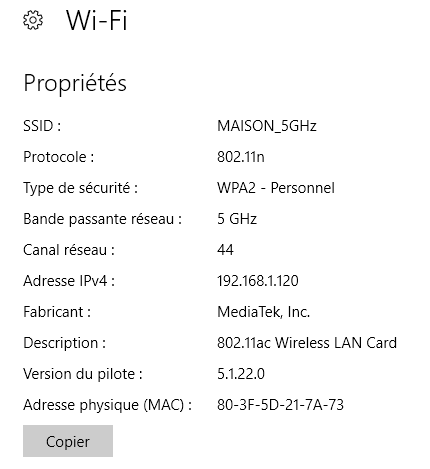Click the settings gear icon
The width and height of the screenshot is (430, 469).
tap(33, 20)
